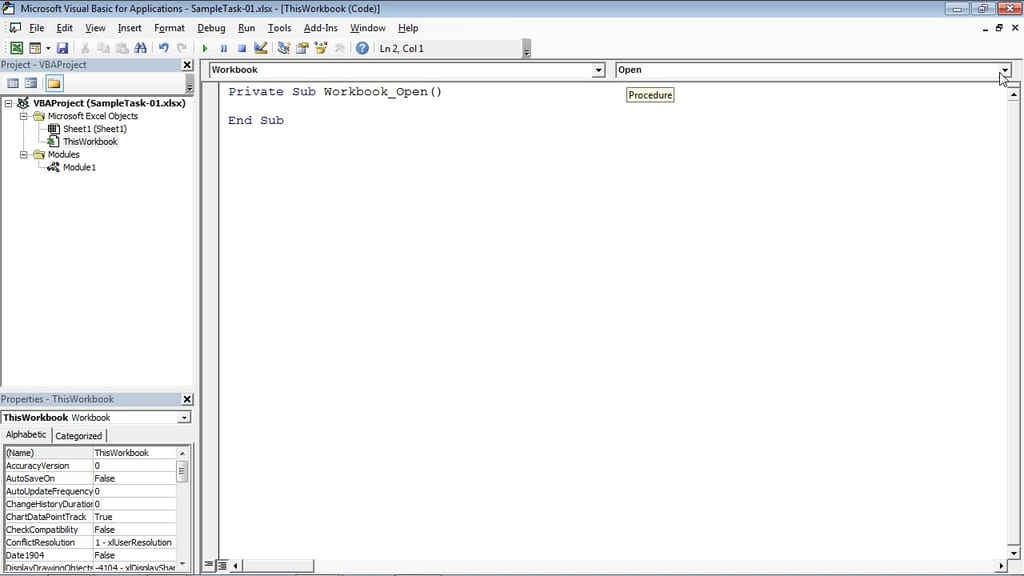Click the Cut scissors icon
1024x576 pixels.
tap(85, 48)
